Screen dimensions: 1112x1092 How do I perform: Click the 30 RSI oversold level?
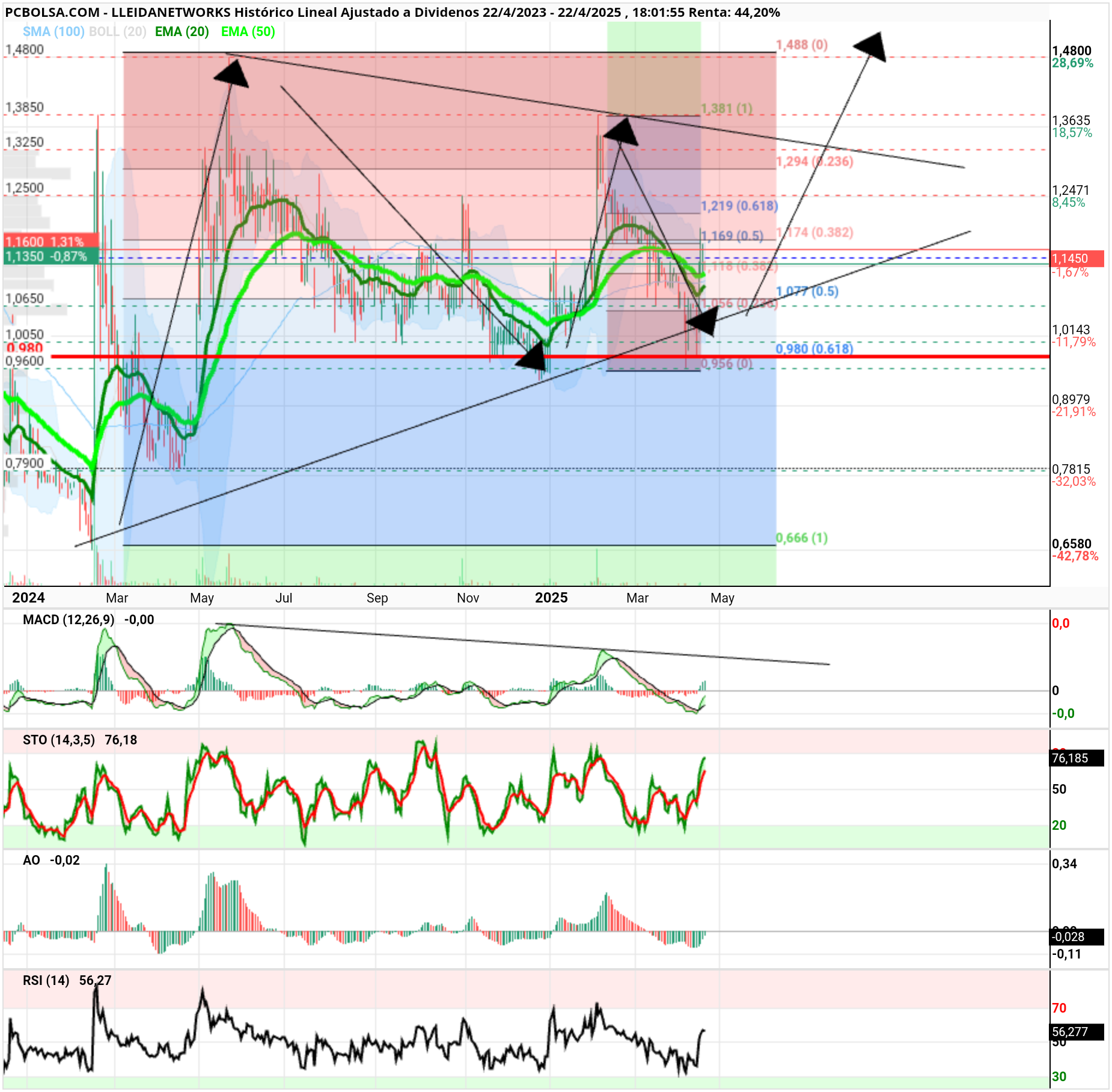[1059, 1077]
